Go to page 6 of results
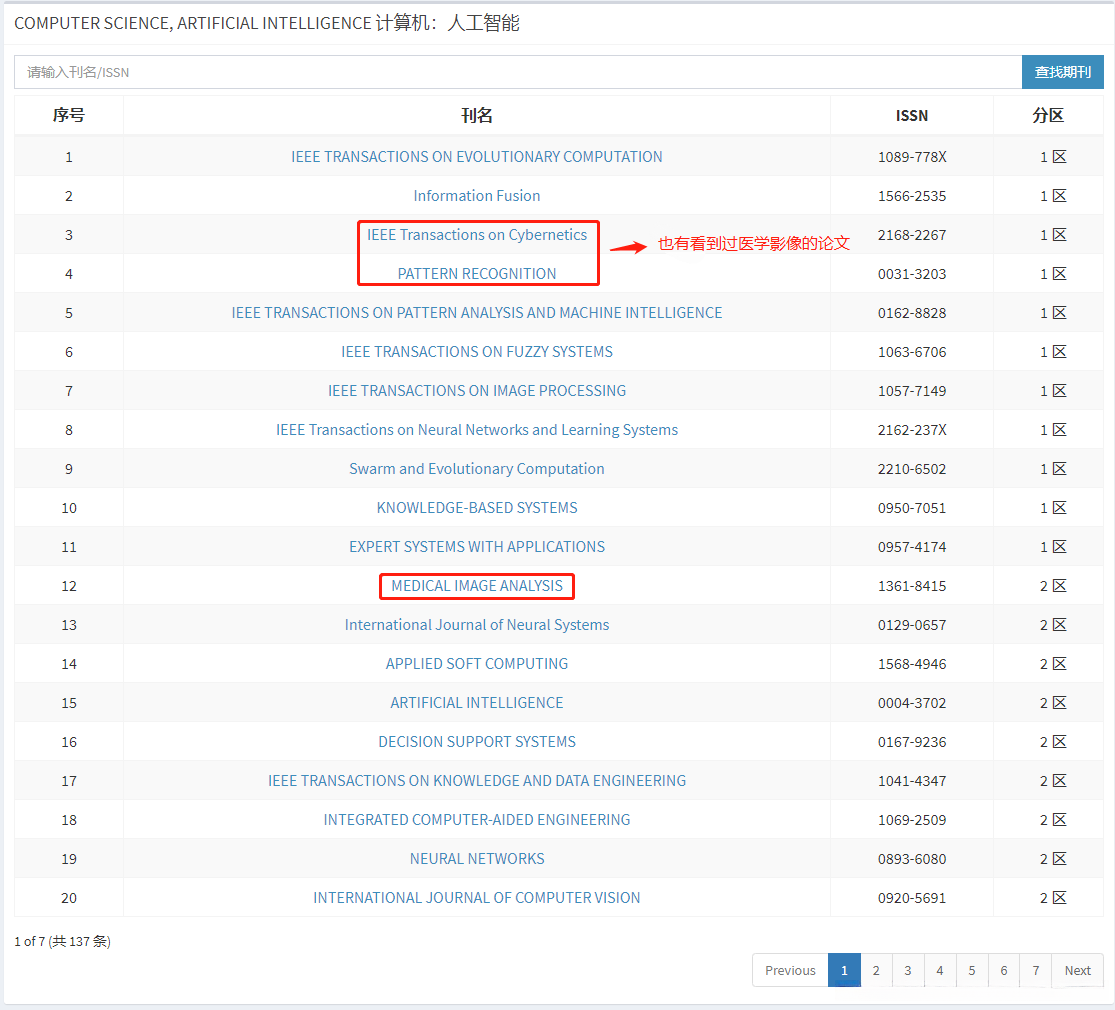This screenshot has height=1010, width=1115. coord(1004,970)
